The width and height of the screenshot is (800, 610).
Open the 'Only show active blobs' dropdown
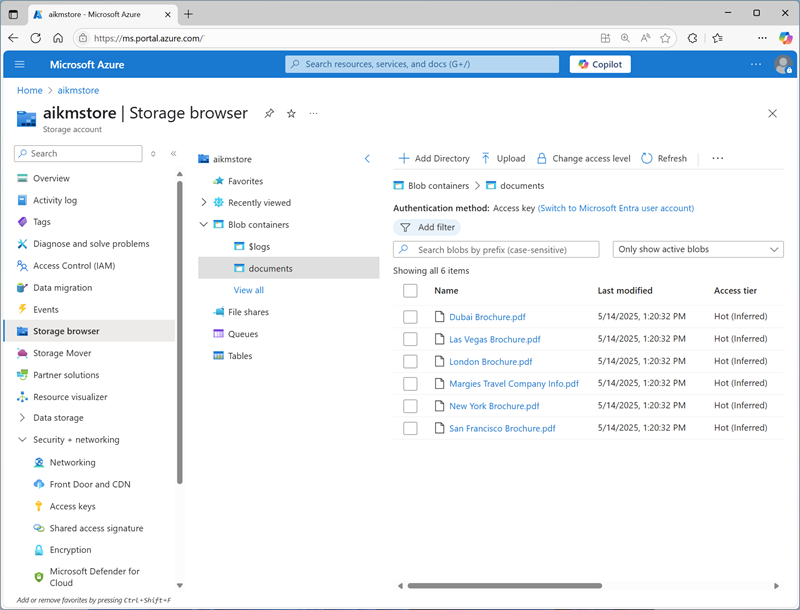(x=698, y=249)
